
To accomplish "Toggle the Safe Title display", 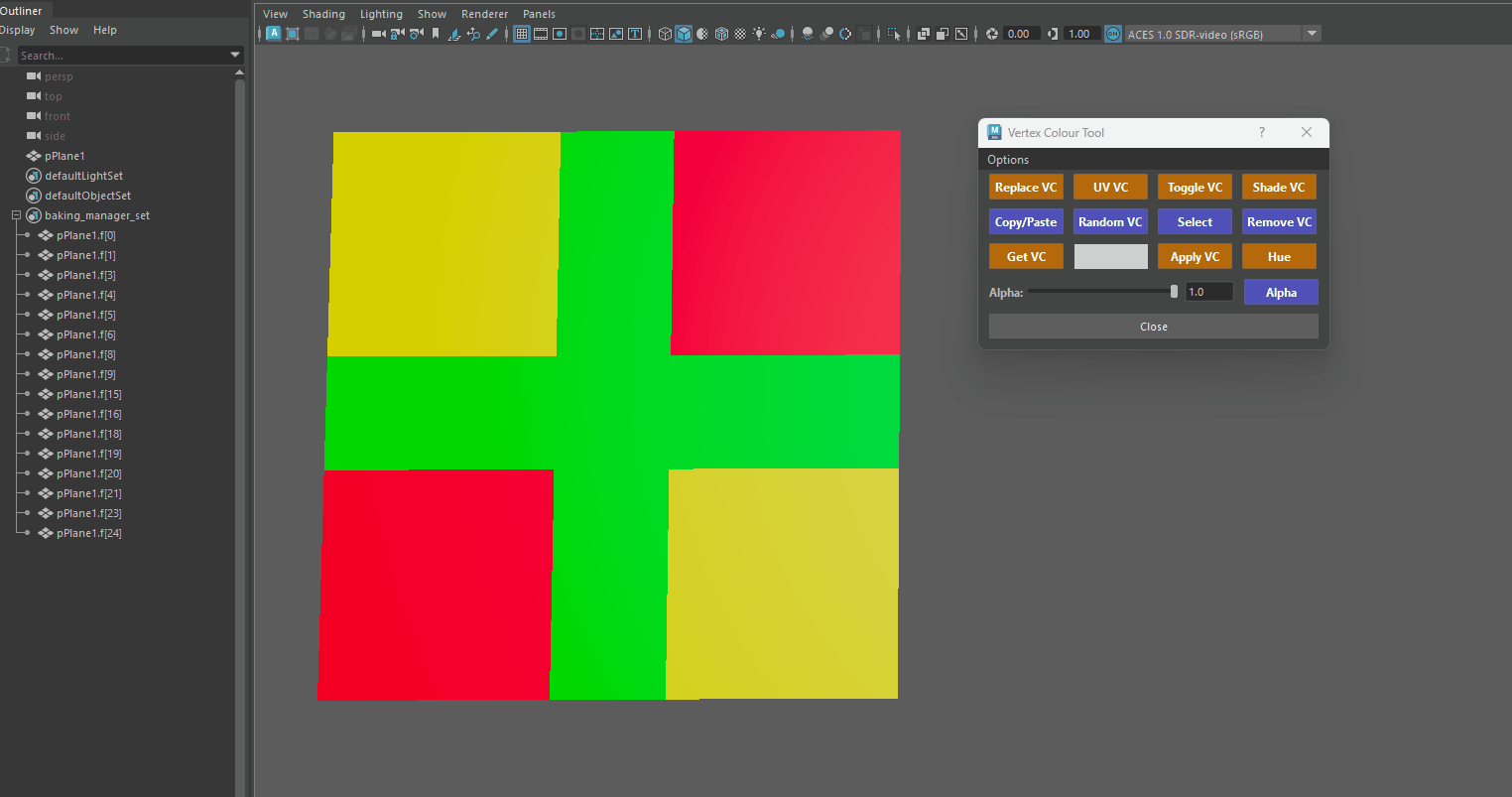I will (635, 34).
